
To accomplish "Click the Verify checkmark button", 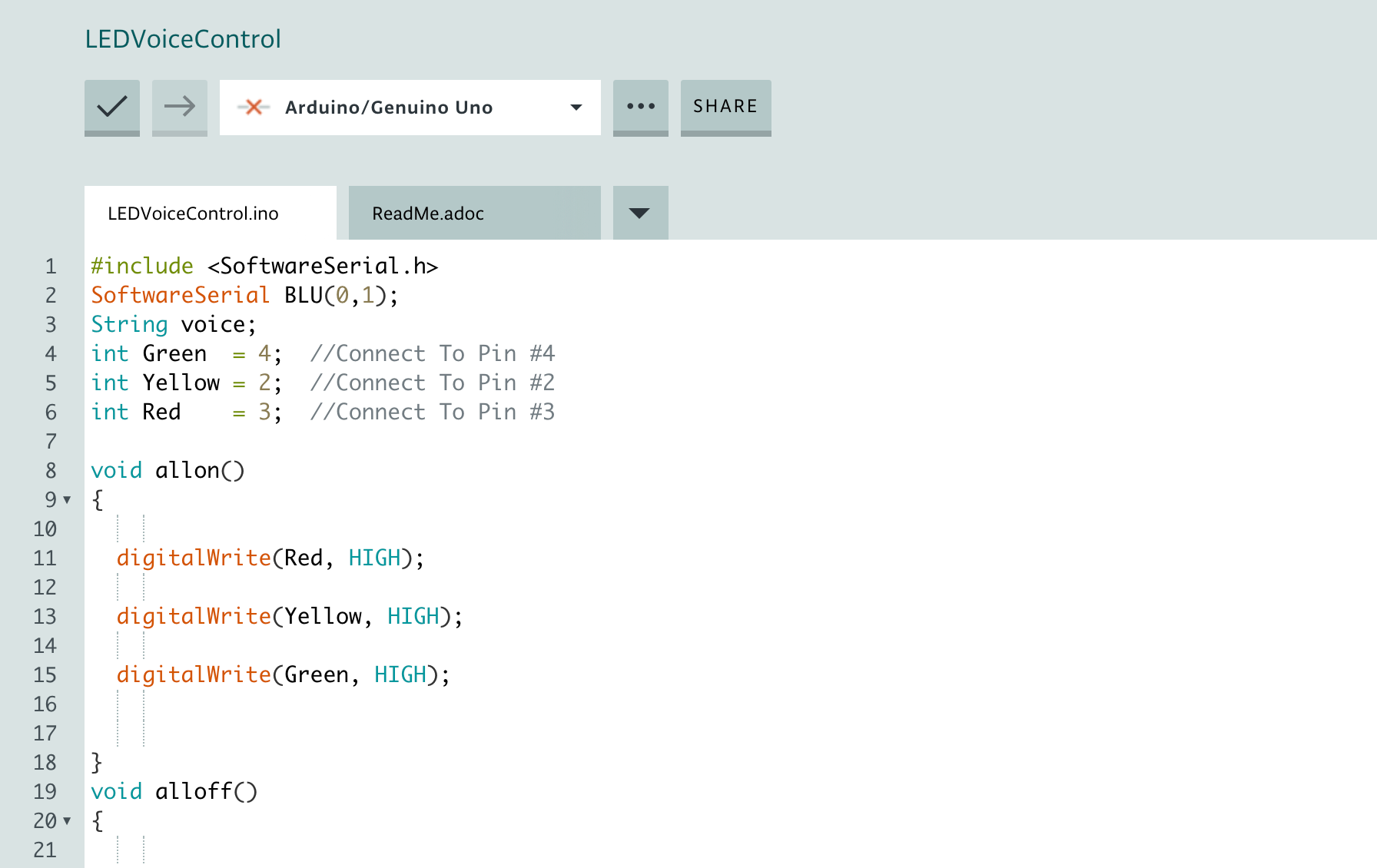I will tap(112, 107).
